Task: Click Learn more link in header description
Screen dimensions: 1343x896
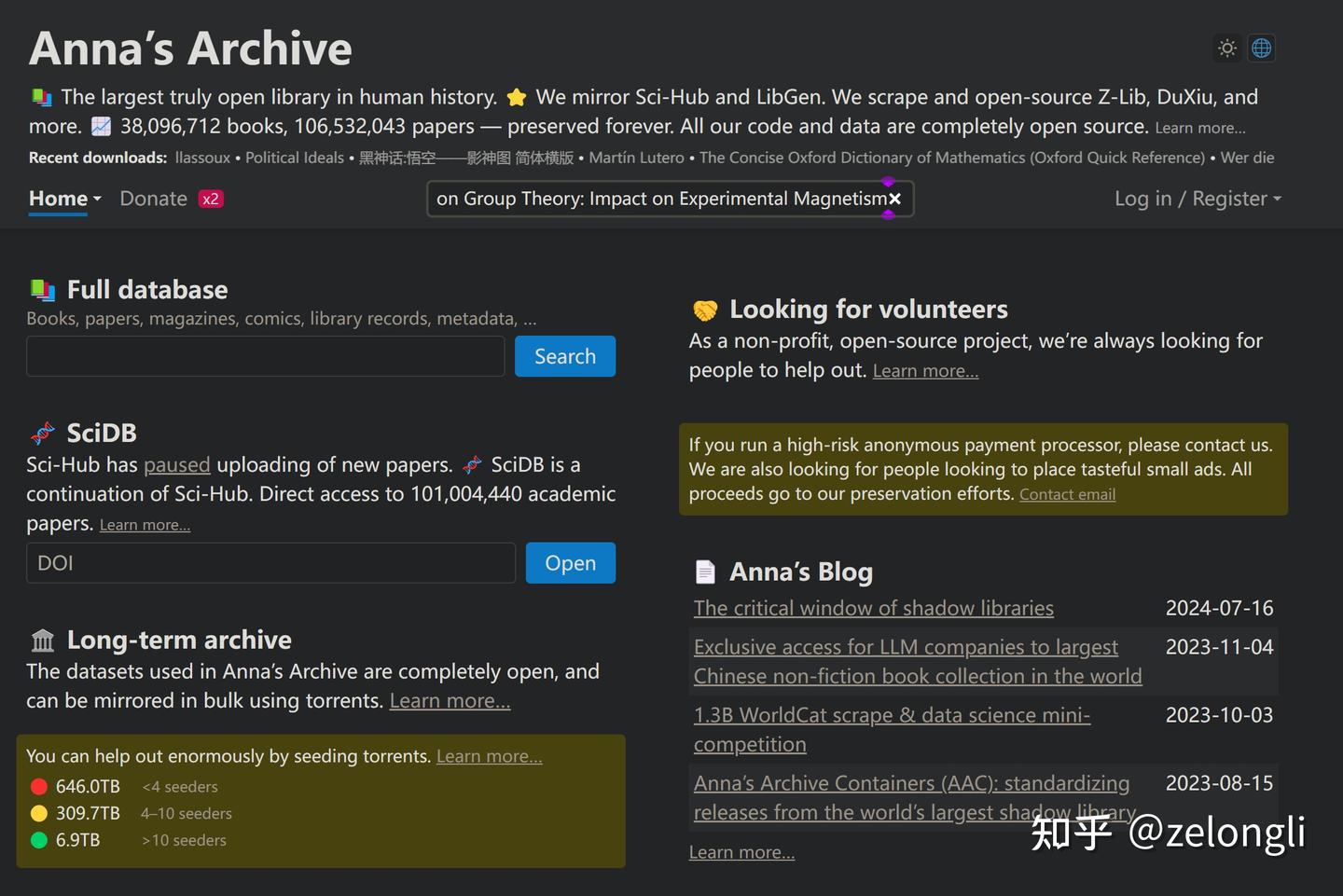Action: (1200, 128)
